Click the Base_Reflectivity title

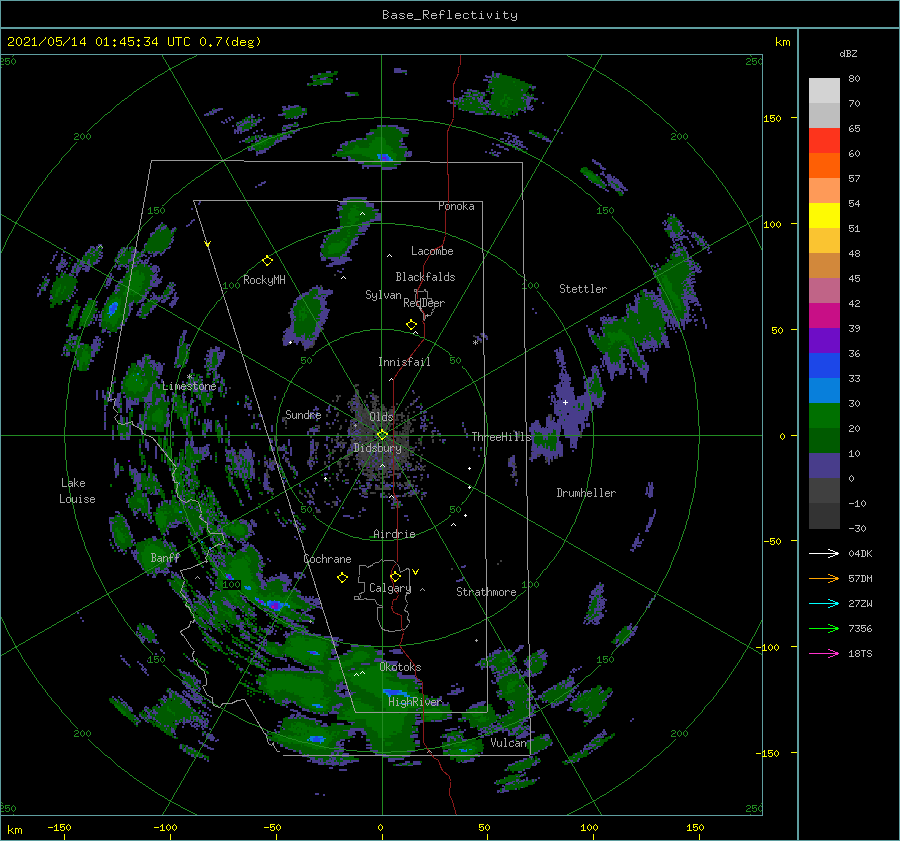click(x=450, y=15)
